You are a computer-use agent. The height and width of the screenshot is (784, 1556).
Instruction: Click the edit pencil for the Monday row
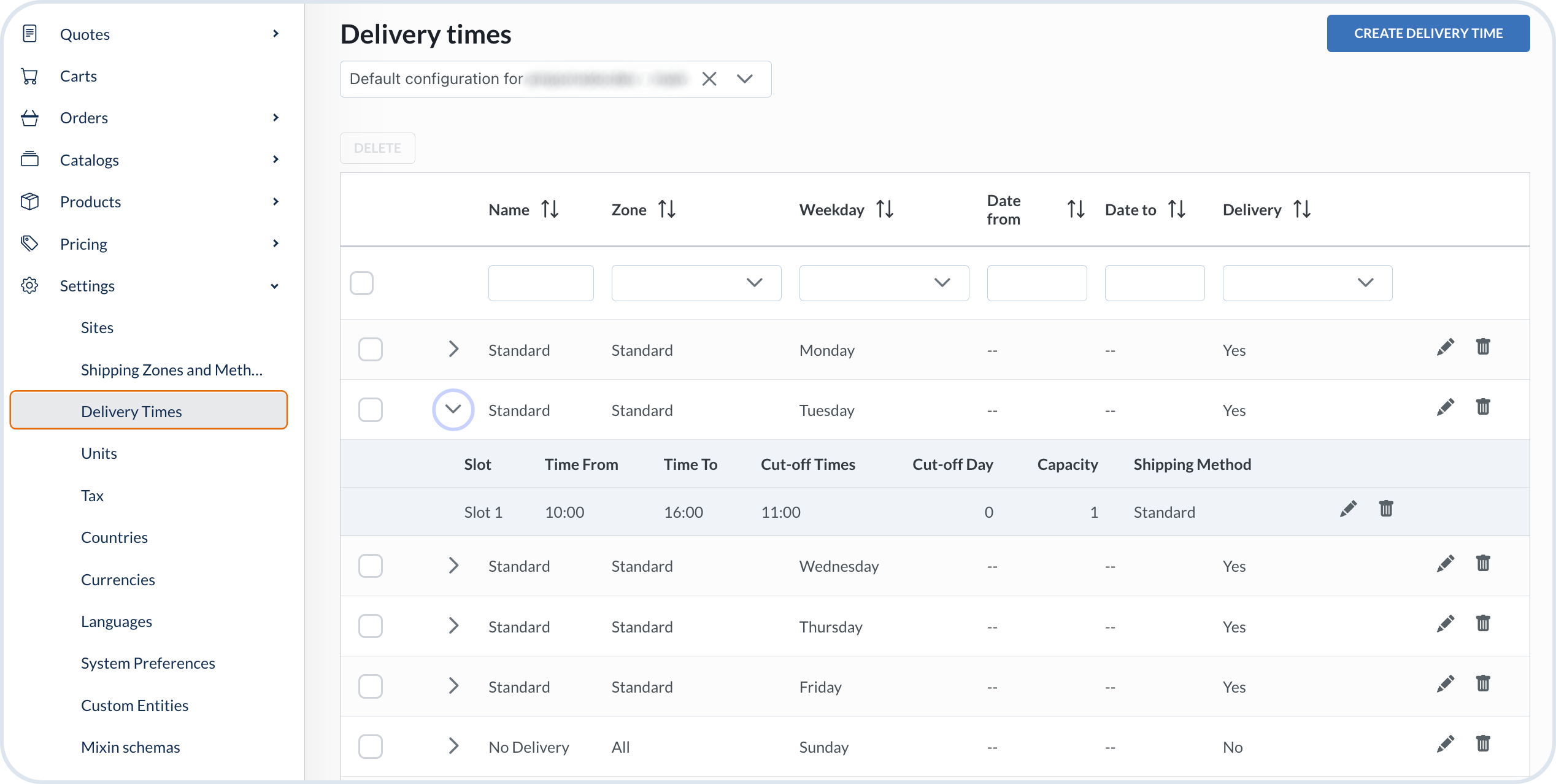point(1445,347)
